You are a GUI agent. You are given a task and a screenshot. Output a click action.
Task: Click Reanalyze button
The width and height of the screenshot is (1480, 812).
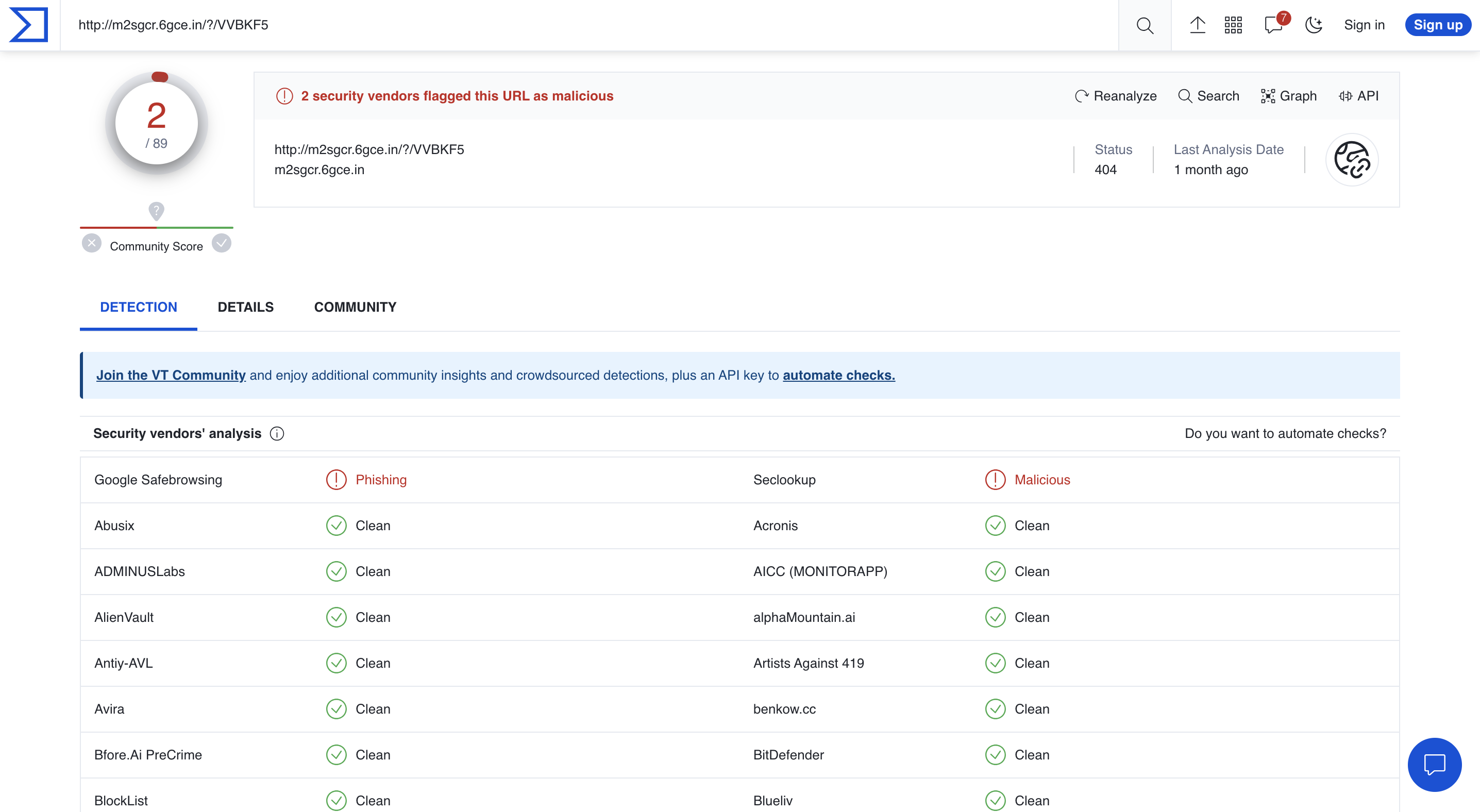(x=1115, y=96)
